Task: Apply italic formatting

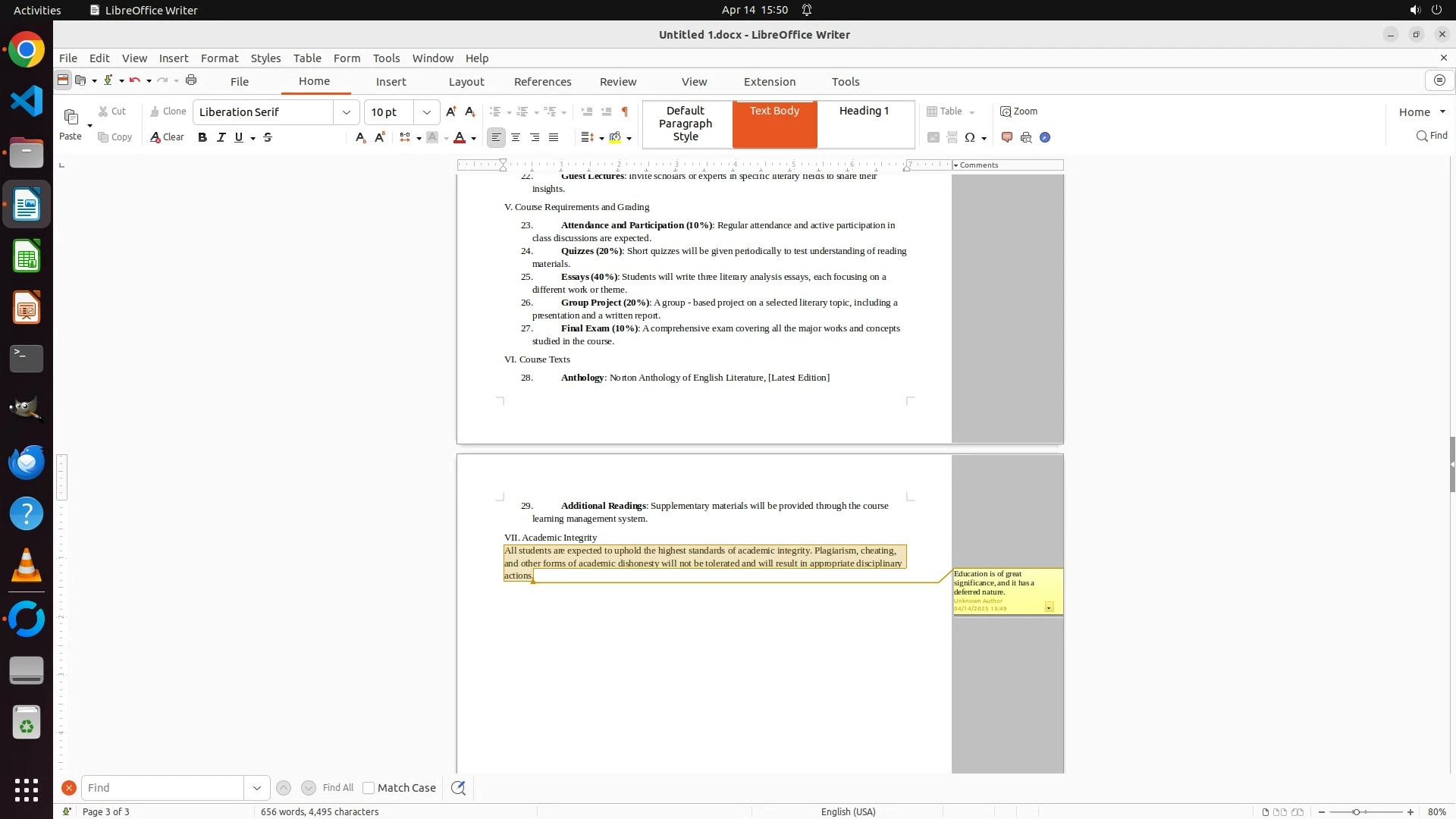Action: 221,137
